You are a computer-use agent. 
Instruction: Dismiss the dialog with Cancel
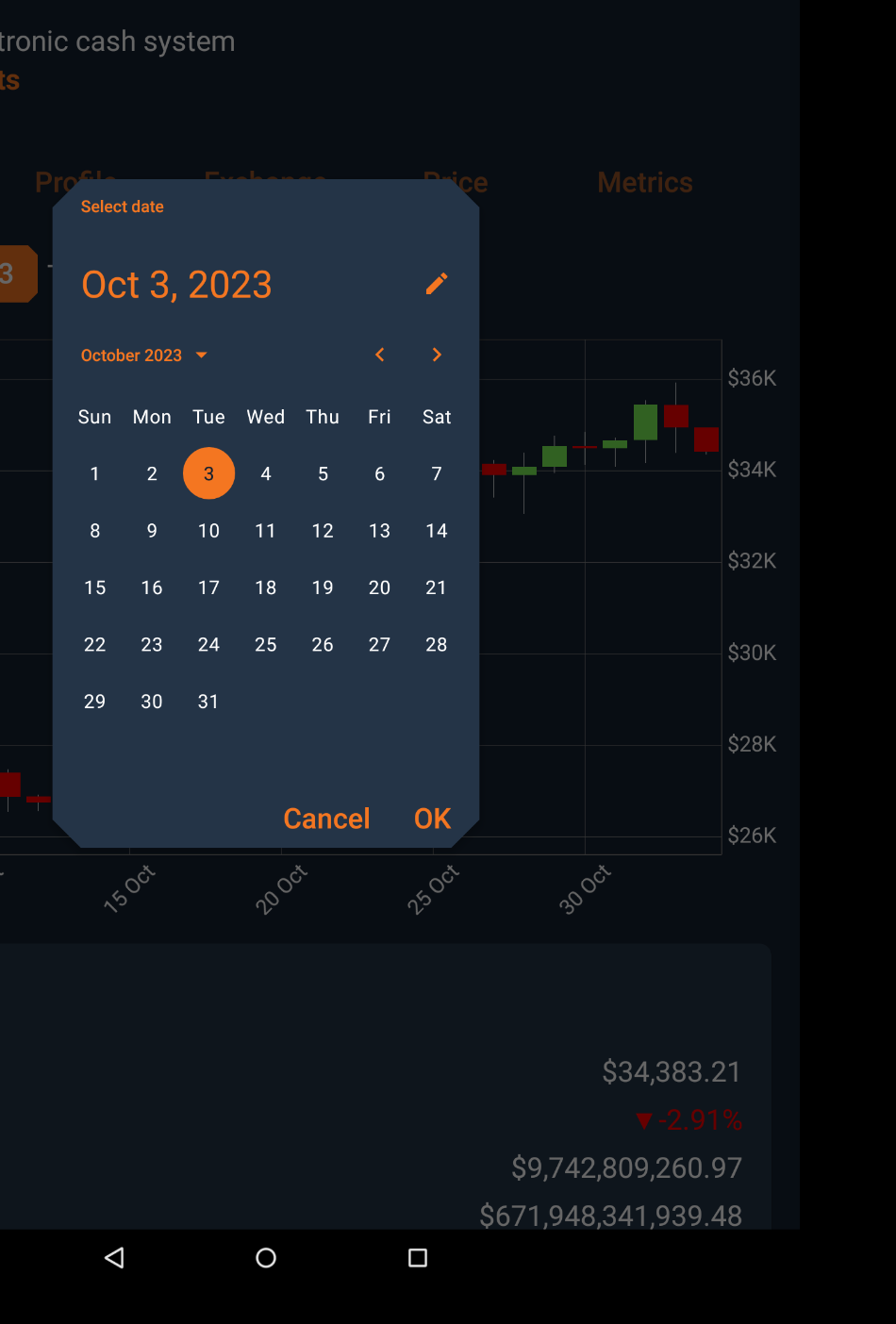[326, 819]
